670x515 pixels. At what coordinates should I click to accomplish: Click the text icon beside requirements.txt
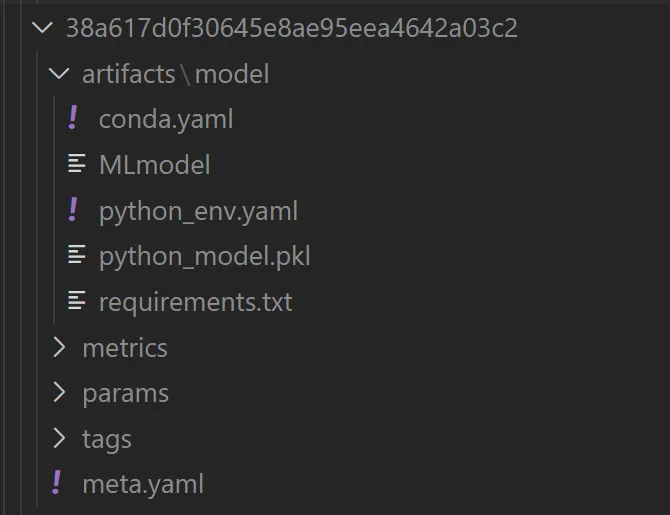[x=77, y=300]
